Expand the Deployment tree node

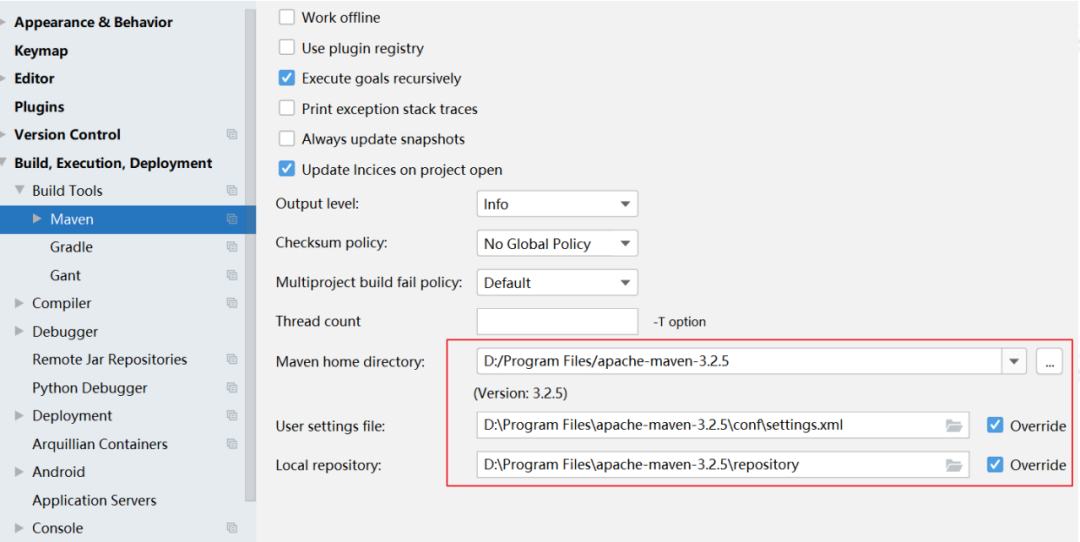coord(19,416)
